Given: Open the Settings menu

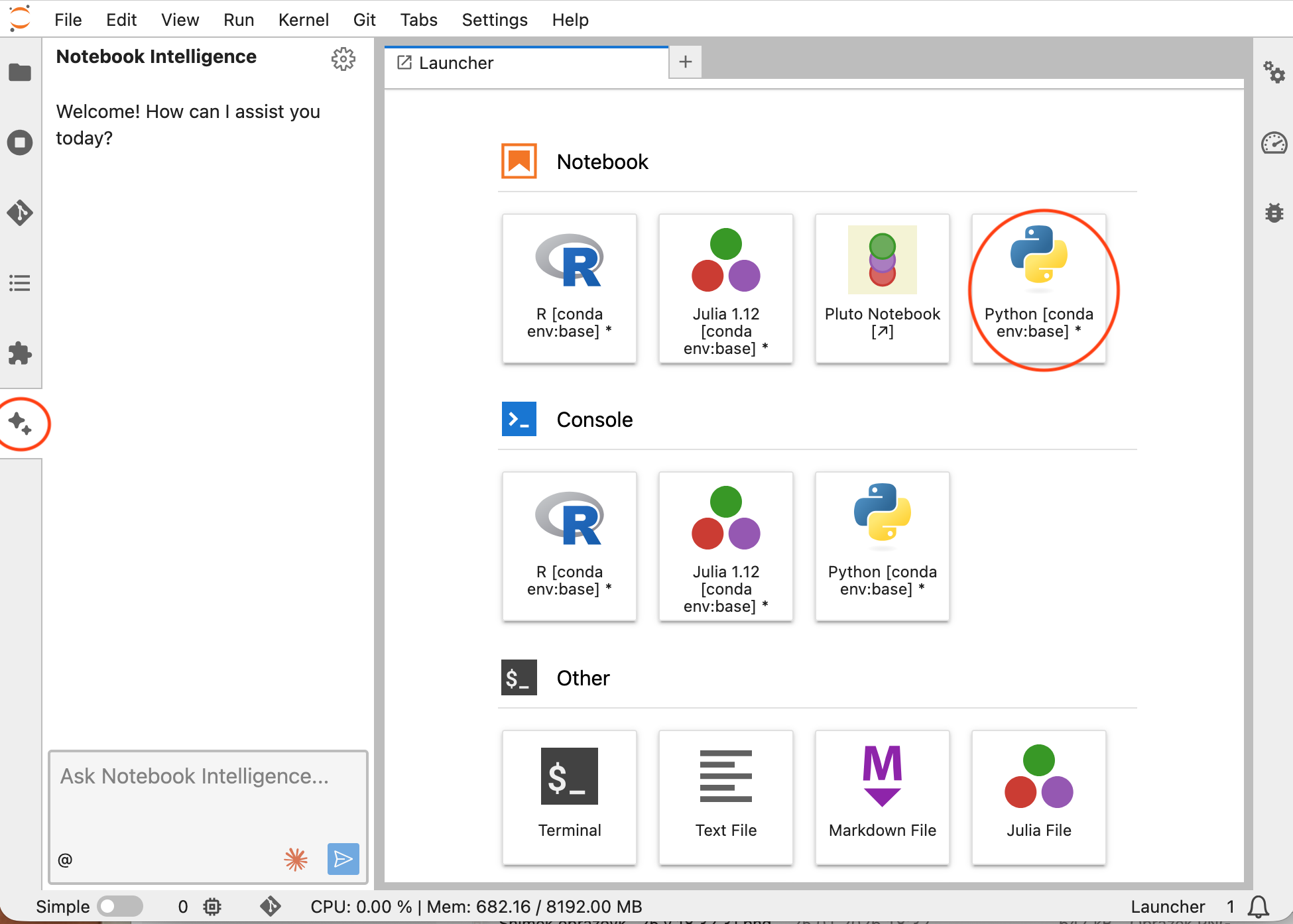Looking at the screenshot, I should (494, 20).
